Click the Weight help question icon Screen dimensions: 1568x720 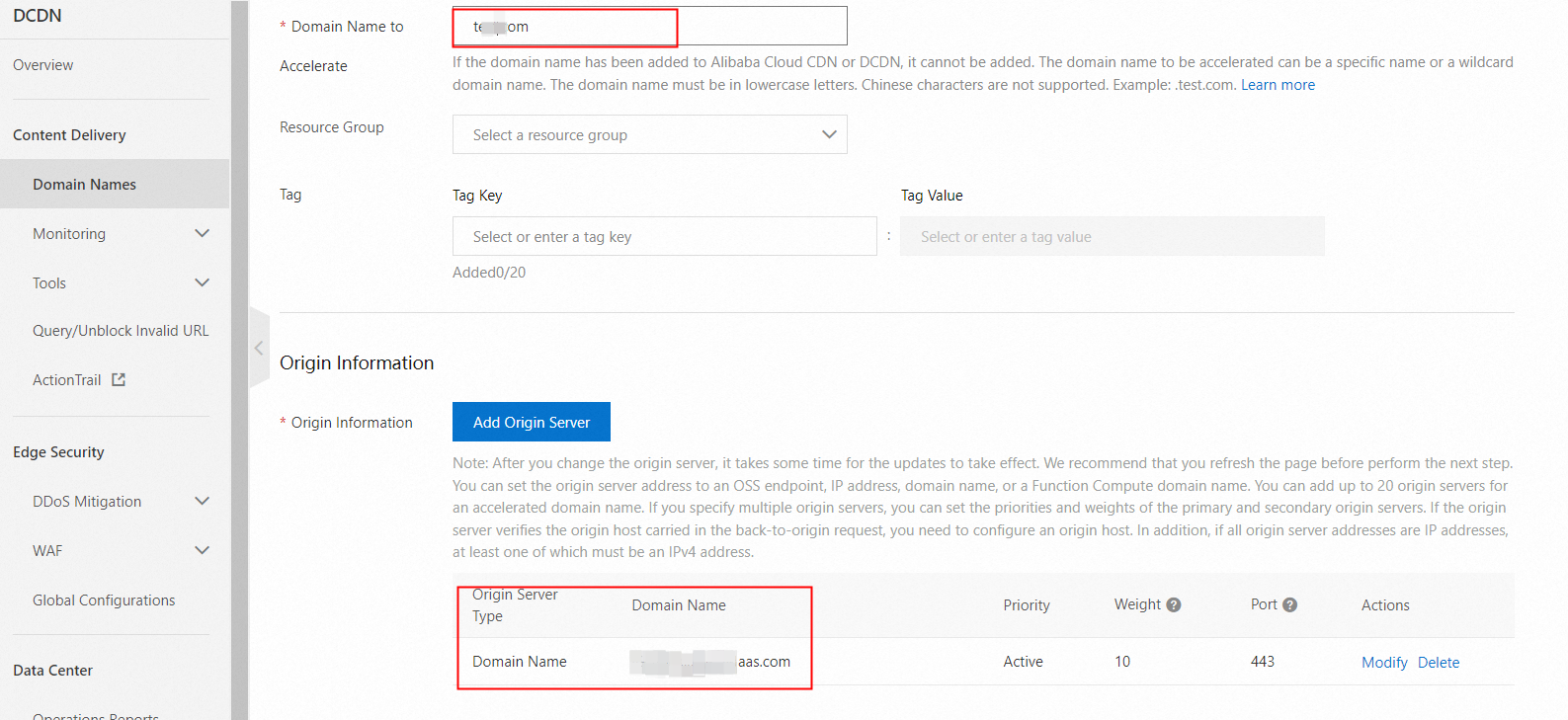coord(1174,605)
